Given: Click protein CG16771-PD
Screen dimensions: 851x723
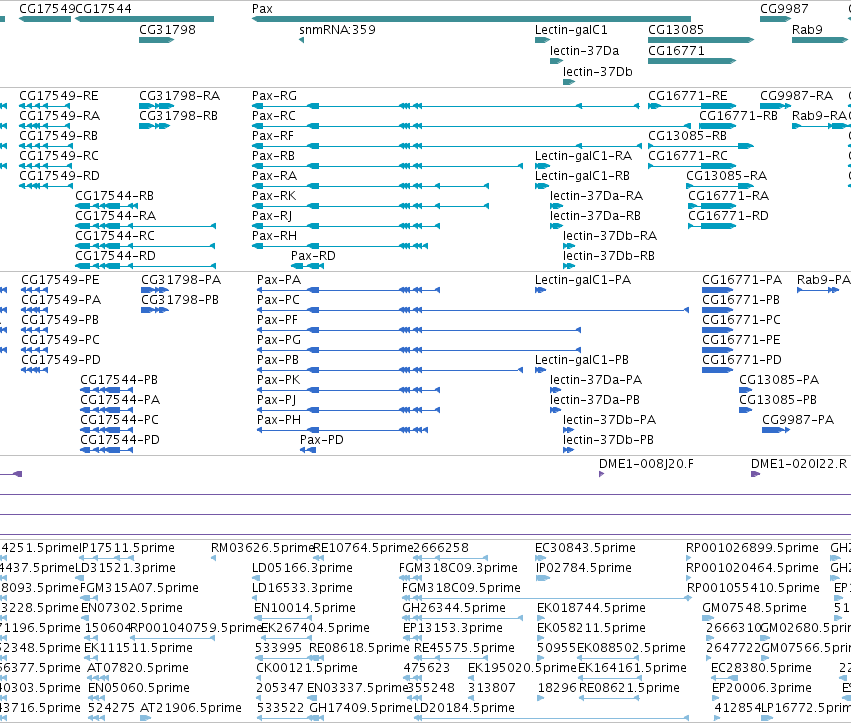Looking at the screenshot, I should [717, 370].
